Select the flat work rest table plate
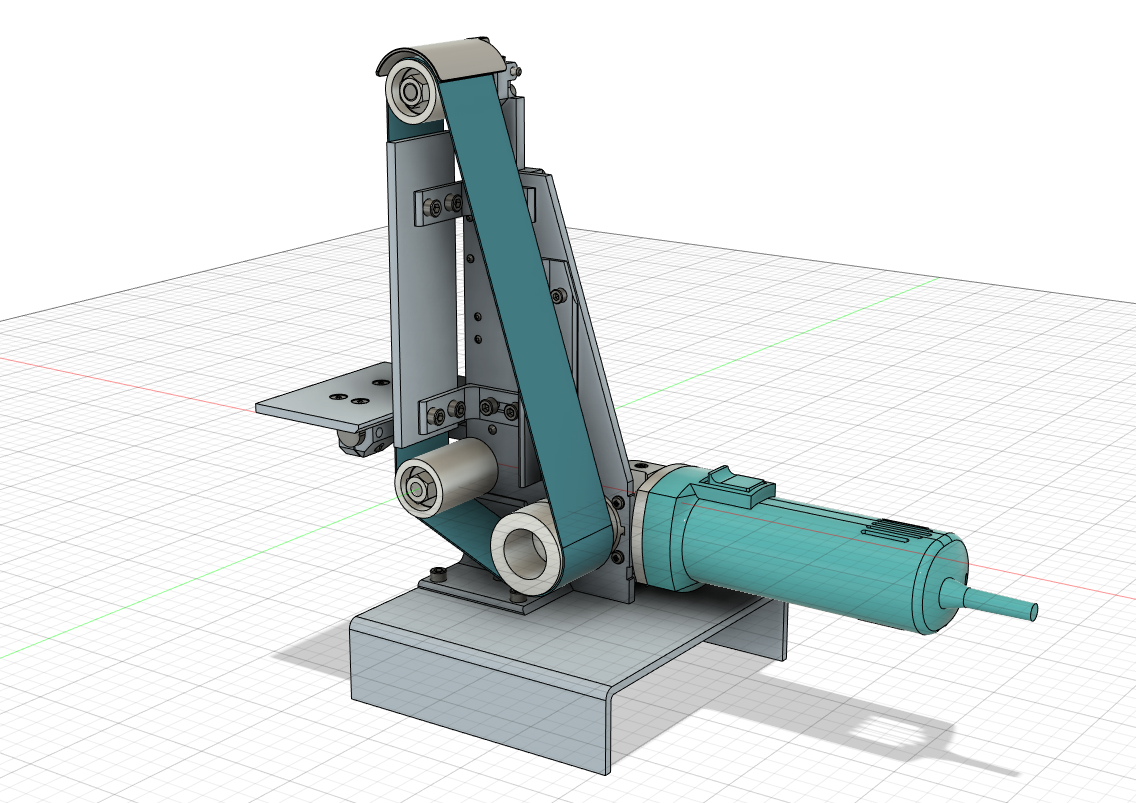 pyautogui.click(x=326, y=396)
